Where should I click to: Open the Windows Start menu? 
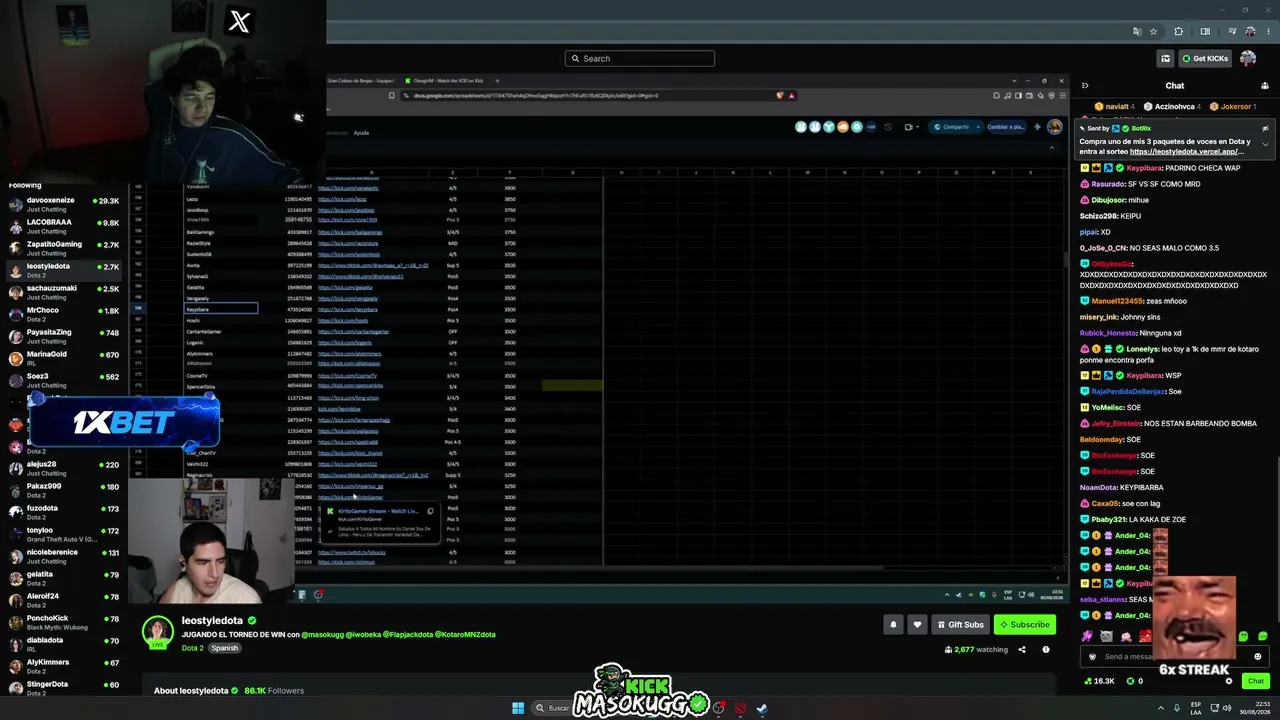point(518,708)
